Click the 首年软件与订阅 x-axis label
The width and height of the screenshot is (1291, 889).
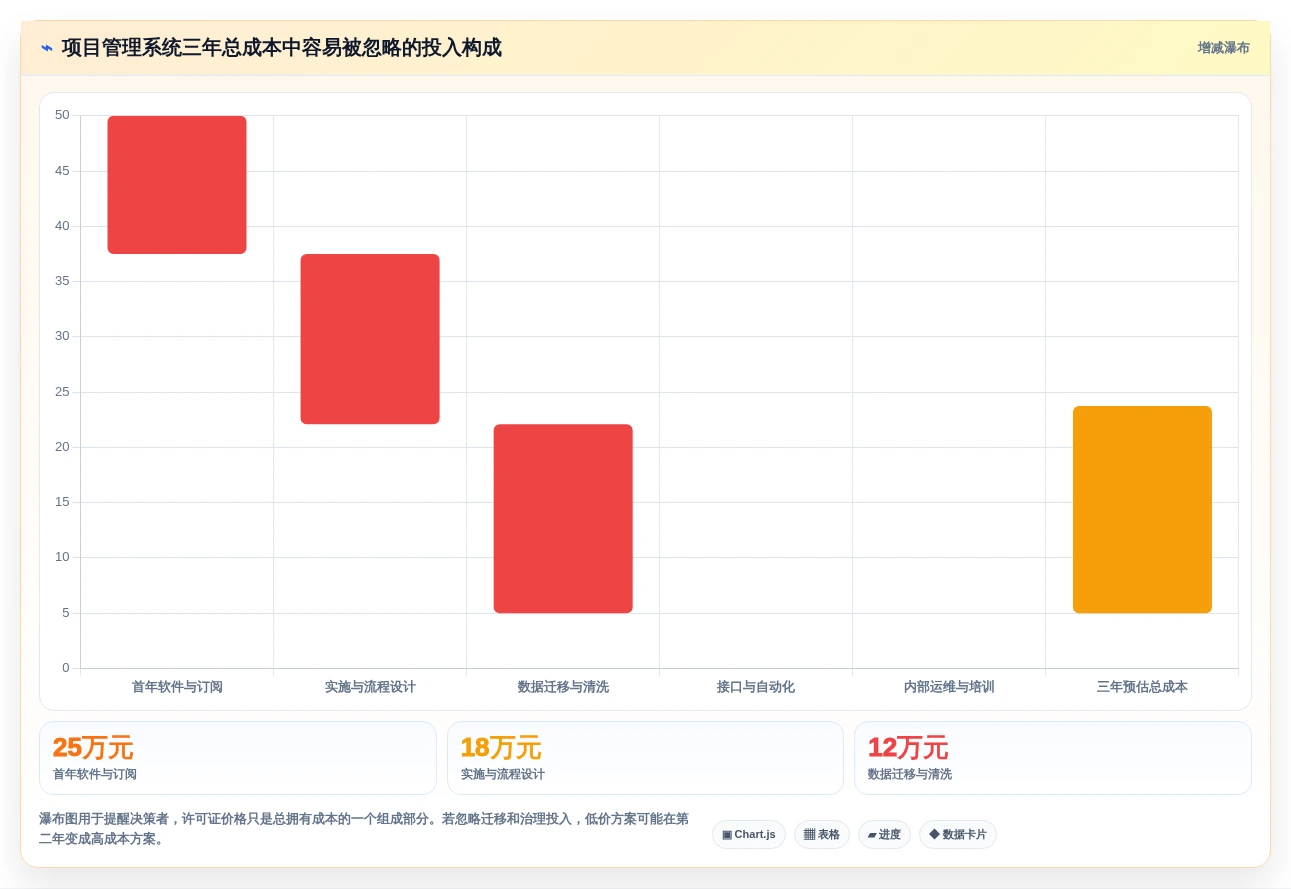tap(177, 687)
